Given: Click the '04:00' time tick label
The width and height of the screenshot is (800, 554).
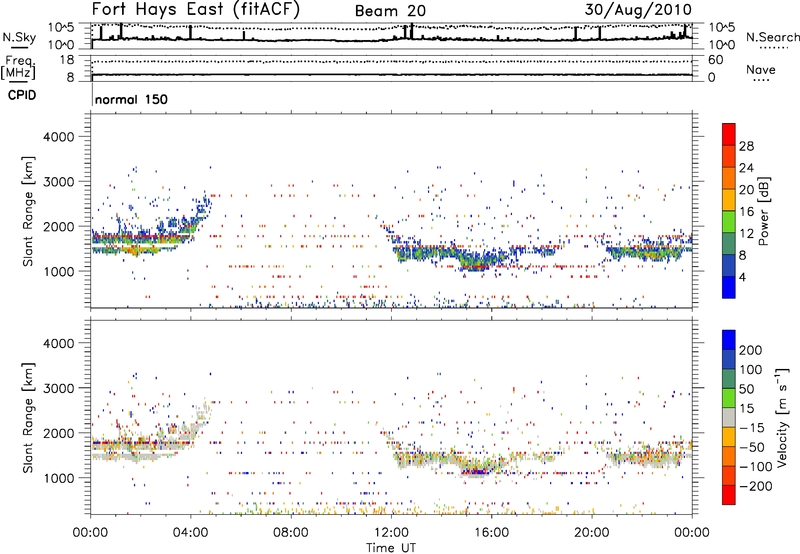Looking at the screenshot, I should (x=191, y=533).
